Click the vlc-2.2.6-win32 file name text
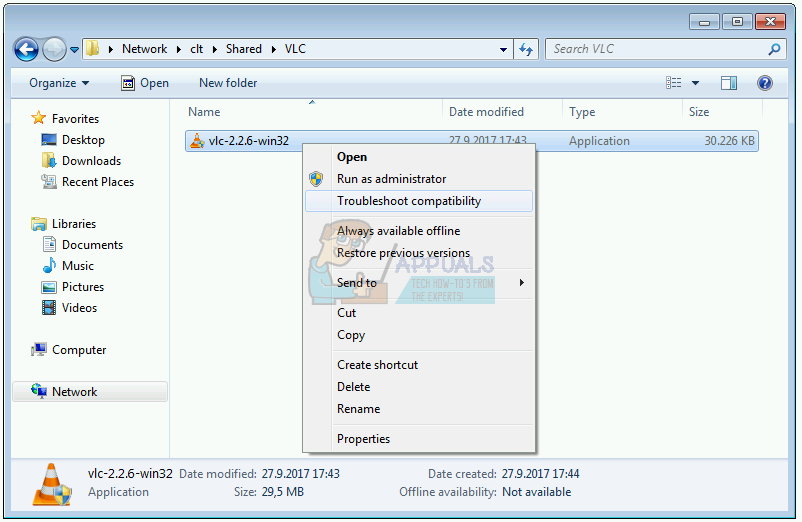This screenshot has width=802, height=522. pos(249,141)
